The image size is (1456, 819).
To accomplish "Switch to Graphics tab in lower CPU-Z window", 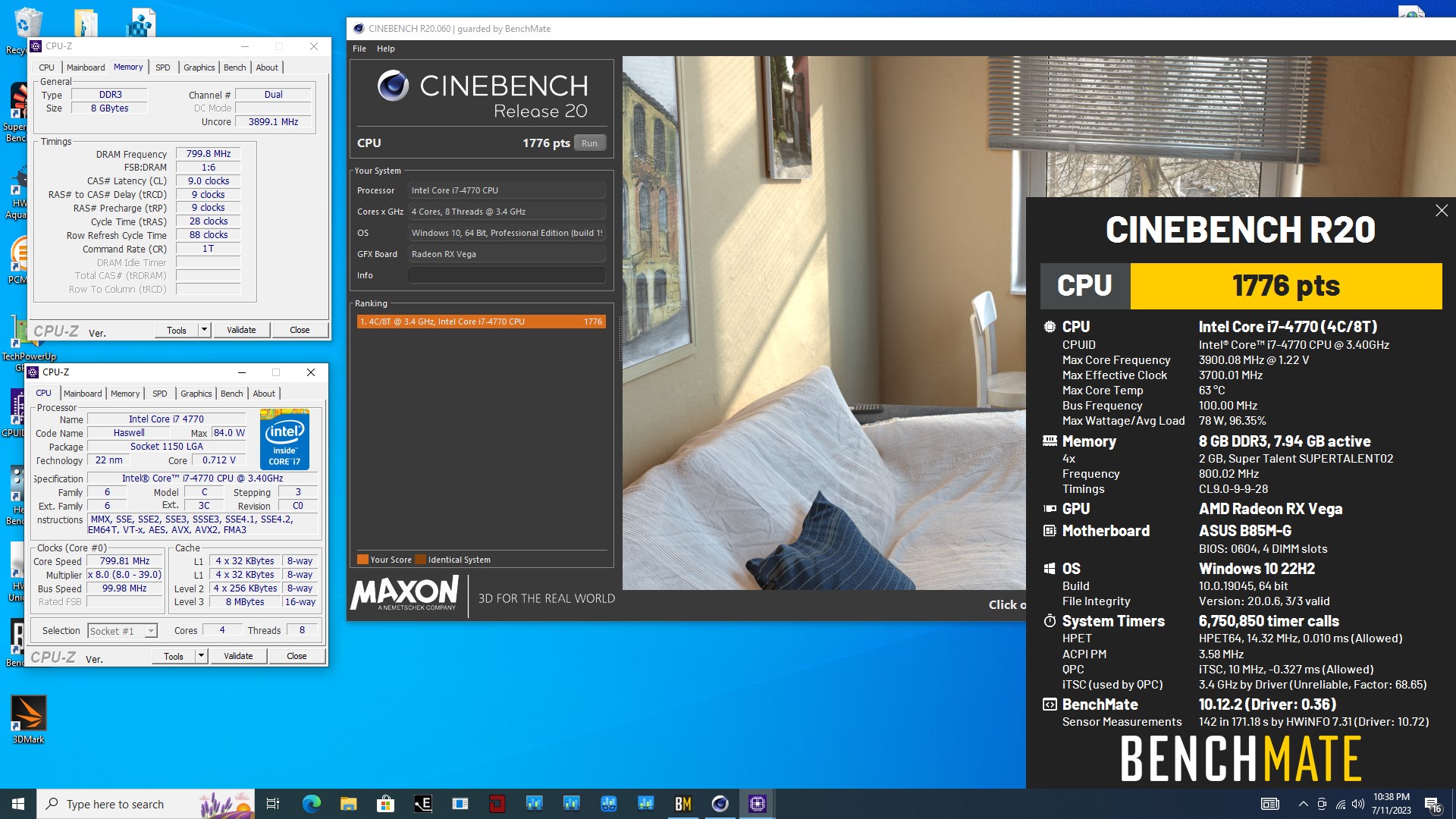I will (196, 394).
